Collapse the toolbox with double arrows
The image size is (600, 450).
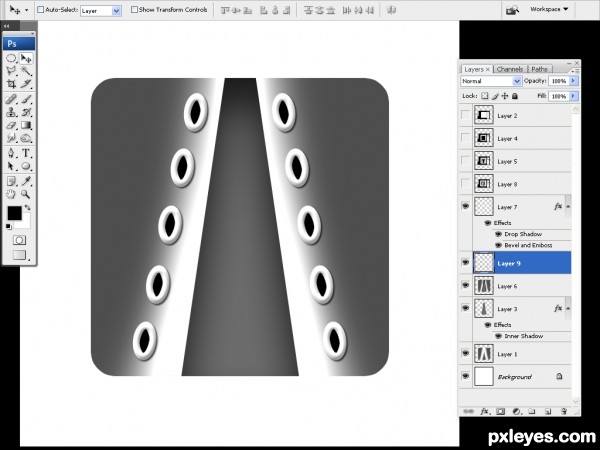[7, 26]
